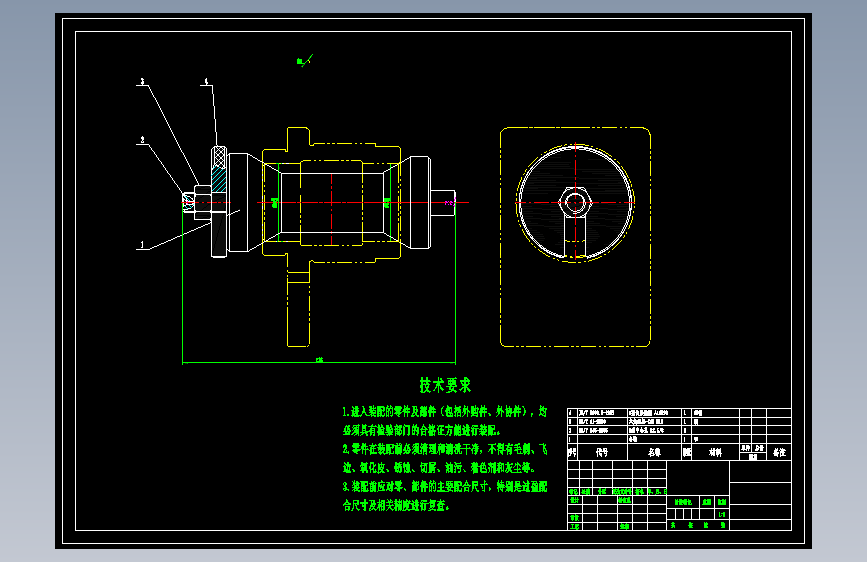This screenshot has height=562, width=867.
Task: Click balloon number 4 leader label
Action: pos(206,81)
